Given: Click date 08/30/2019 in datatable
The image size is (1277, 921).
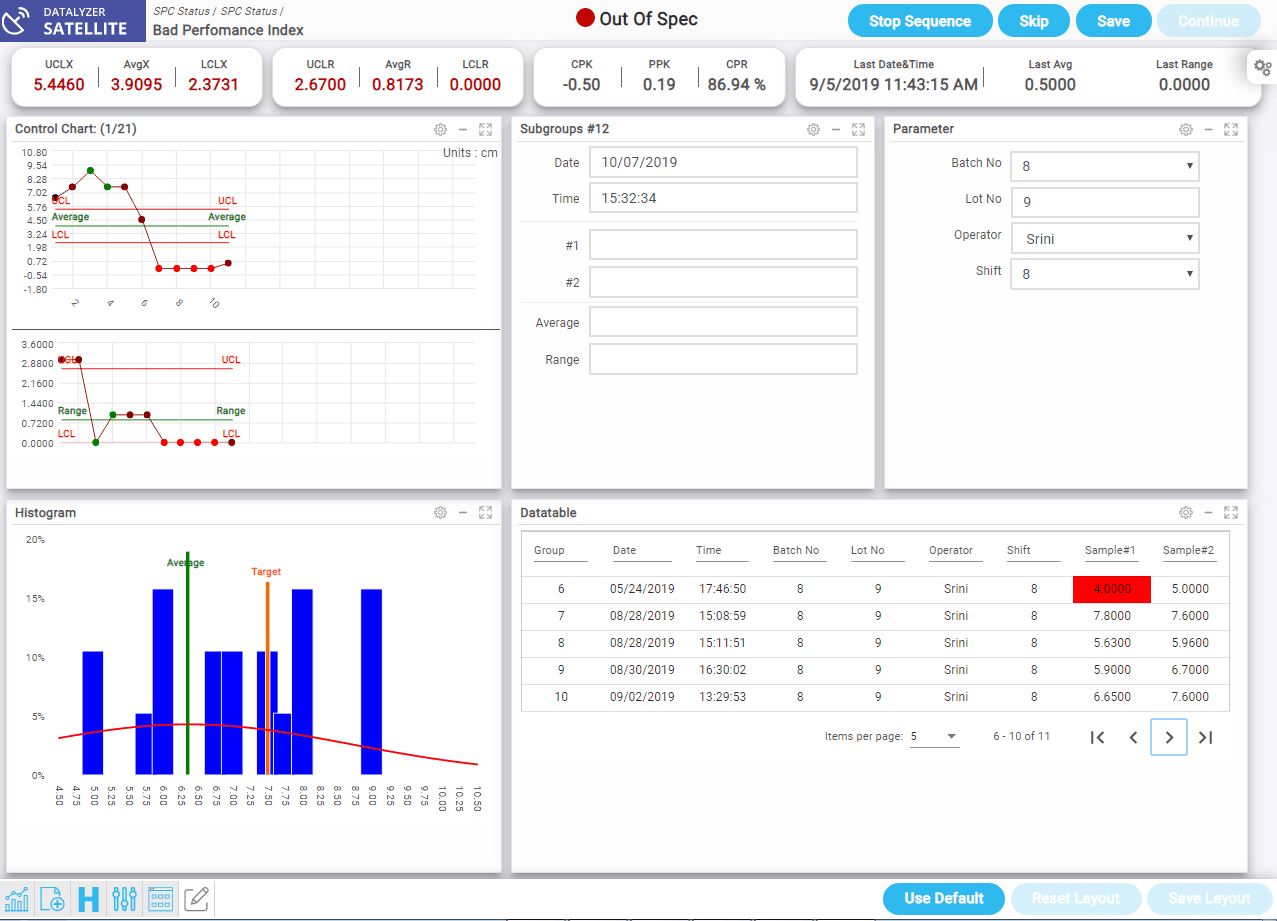Looking at the screenshot, I should 642,670.
